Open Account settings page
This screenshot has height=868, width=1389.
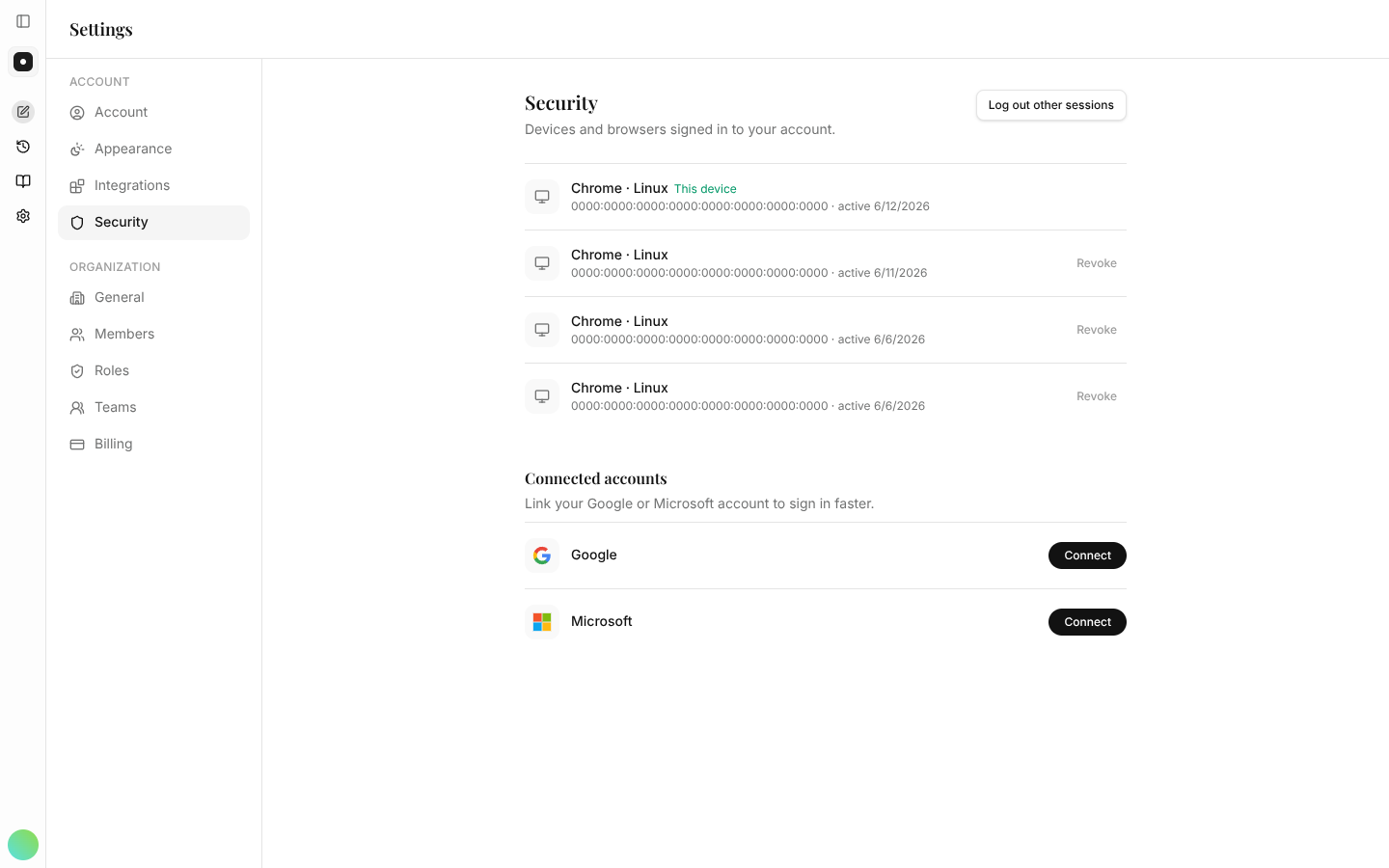click(153, 113)
